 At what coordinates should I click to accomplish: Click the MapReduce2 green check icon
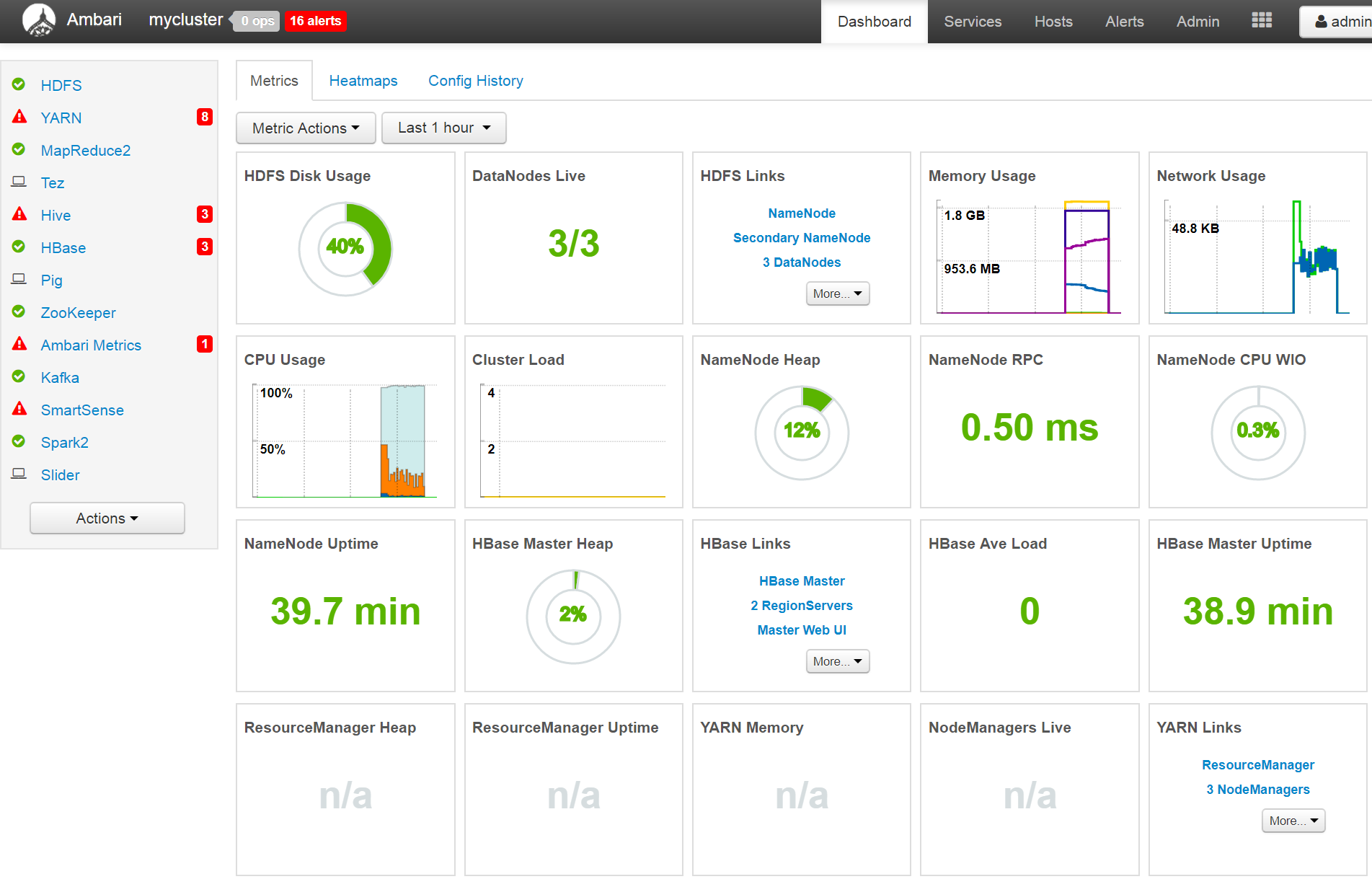click(19, 149)
